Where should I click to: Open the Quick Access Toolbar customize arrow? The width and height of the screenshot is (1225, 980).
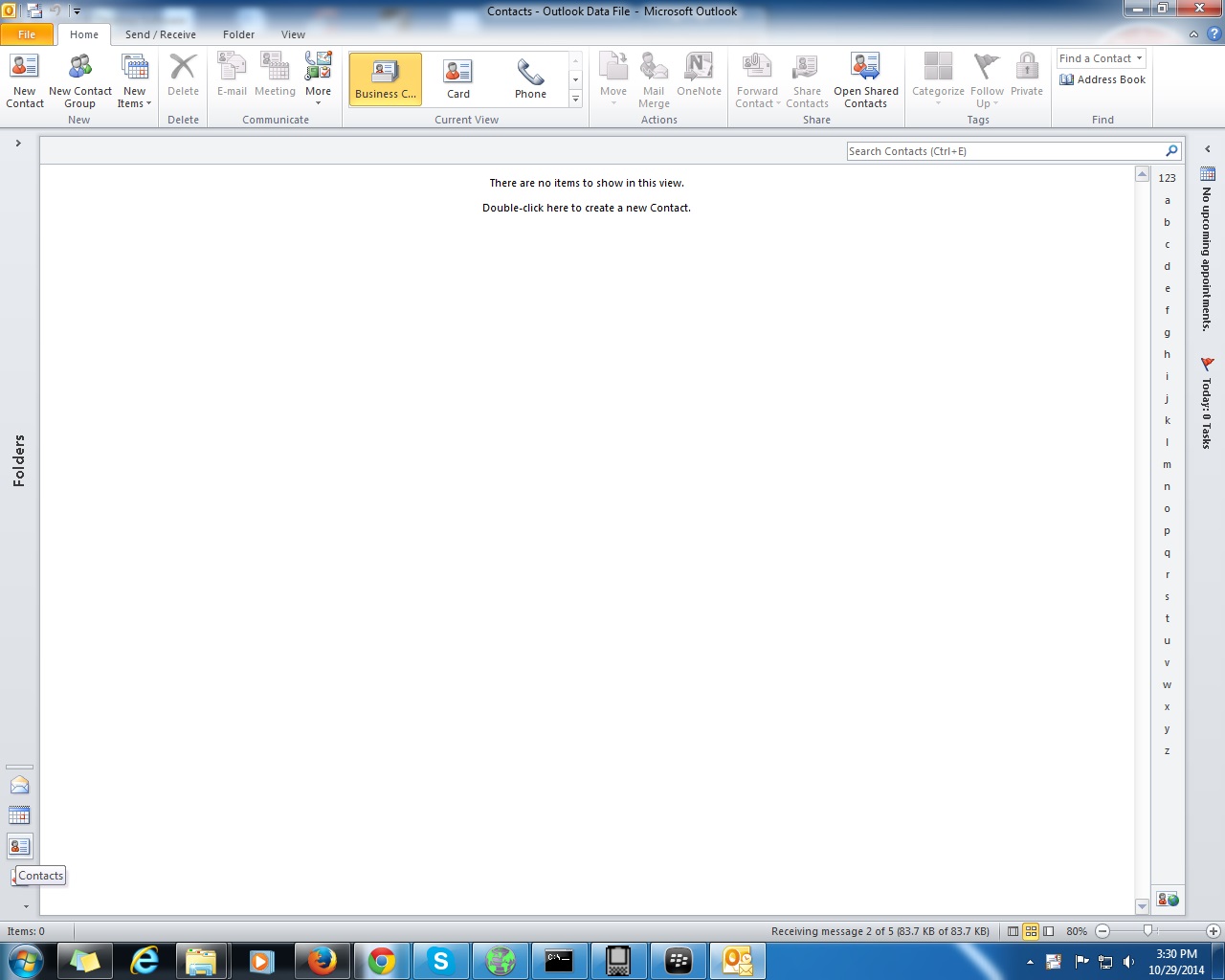coord(77,11)
